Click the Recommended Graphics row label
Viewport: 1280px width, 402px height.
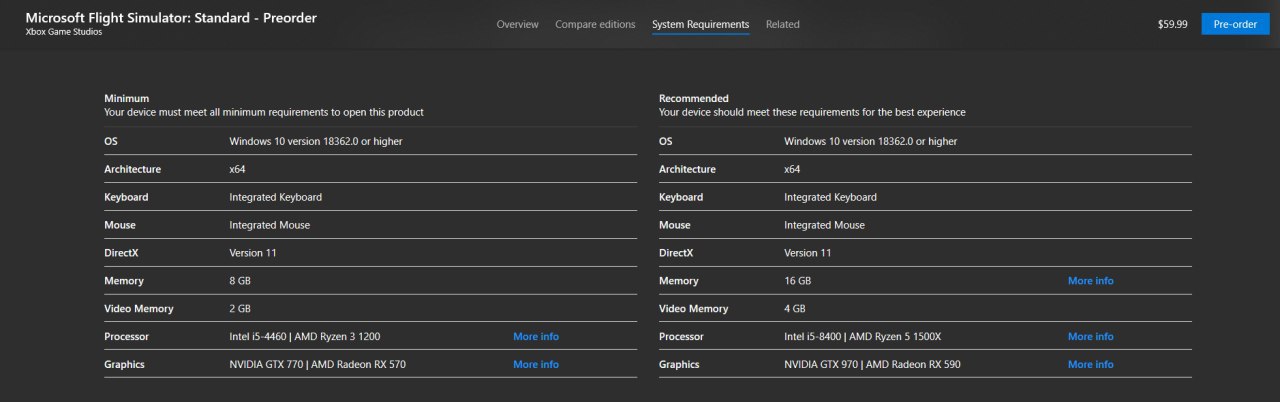click(679, 365)
